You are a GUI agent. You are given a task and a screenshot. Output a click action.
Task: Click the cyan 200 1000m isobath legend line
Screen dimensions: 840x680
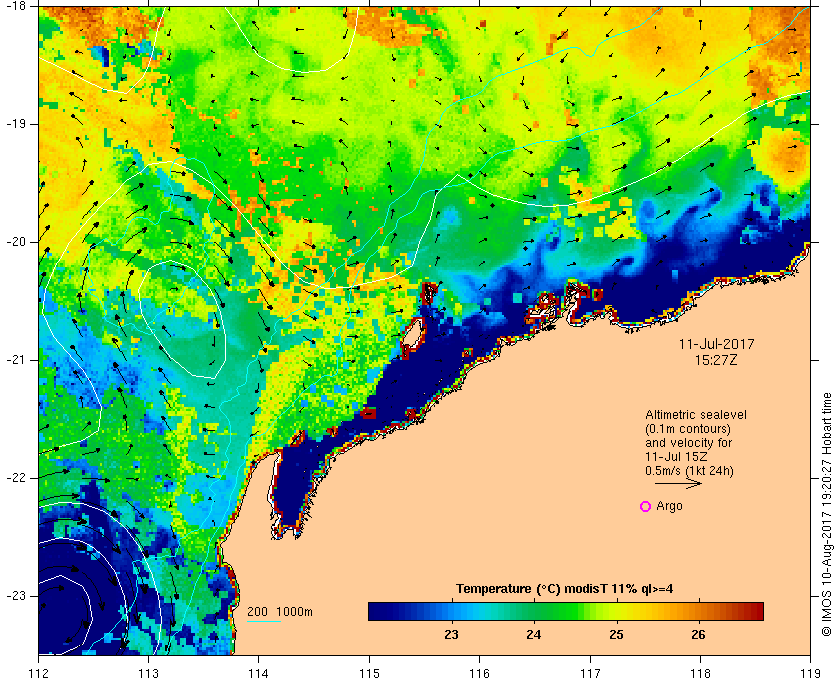[x=264, y=622]
